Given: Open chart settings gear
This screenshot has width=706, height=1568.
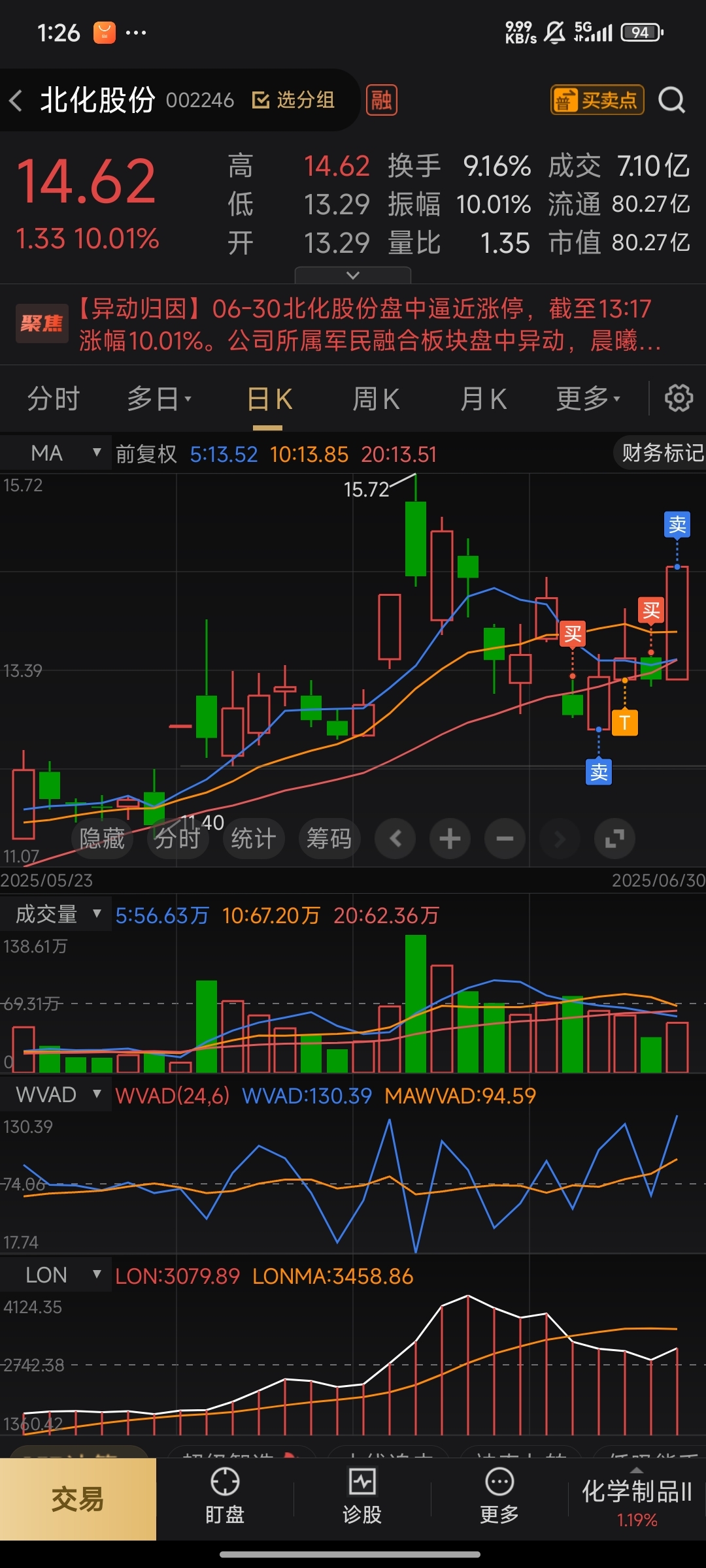Looking at the screenshot, I should [679, 398].
